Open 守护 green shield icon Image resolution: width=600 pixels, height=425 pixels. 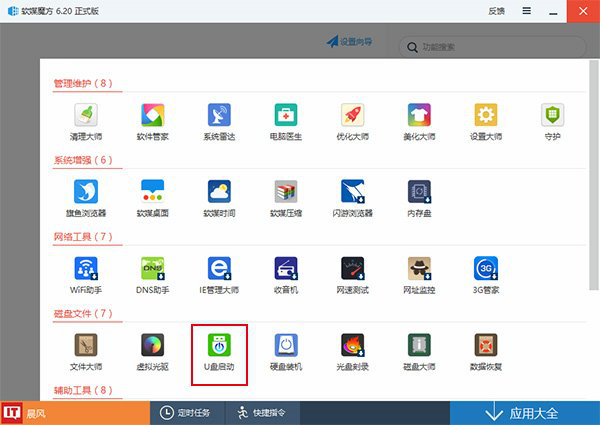(x=552, y=115)
